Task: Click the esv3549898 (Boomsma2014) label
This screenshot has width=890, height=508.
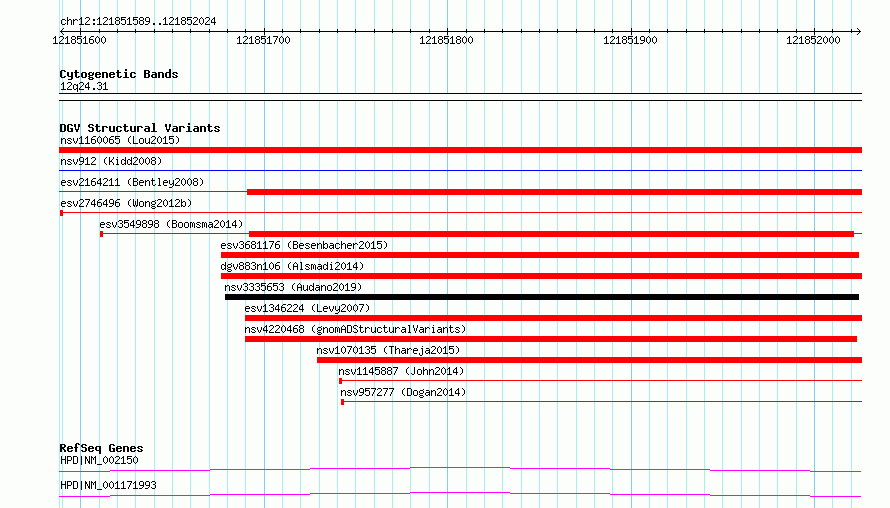Action: coord(171,224)
